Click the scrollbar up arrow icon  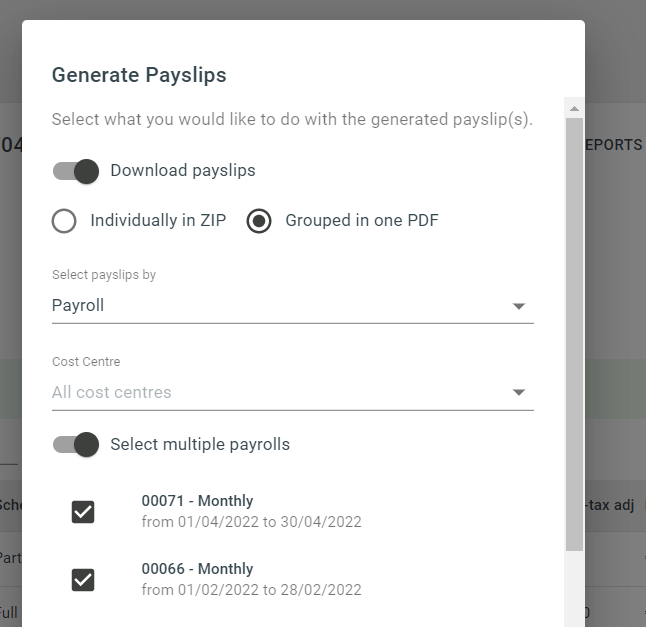coord(574,109)
